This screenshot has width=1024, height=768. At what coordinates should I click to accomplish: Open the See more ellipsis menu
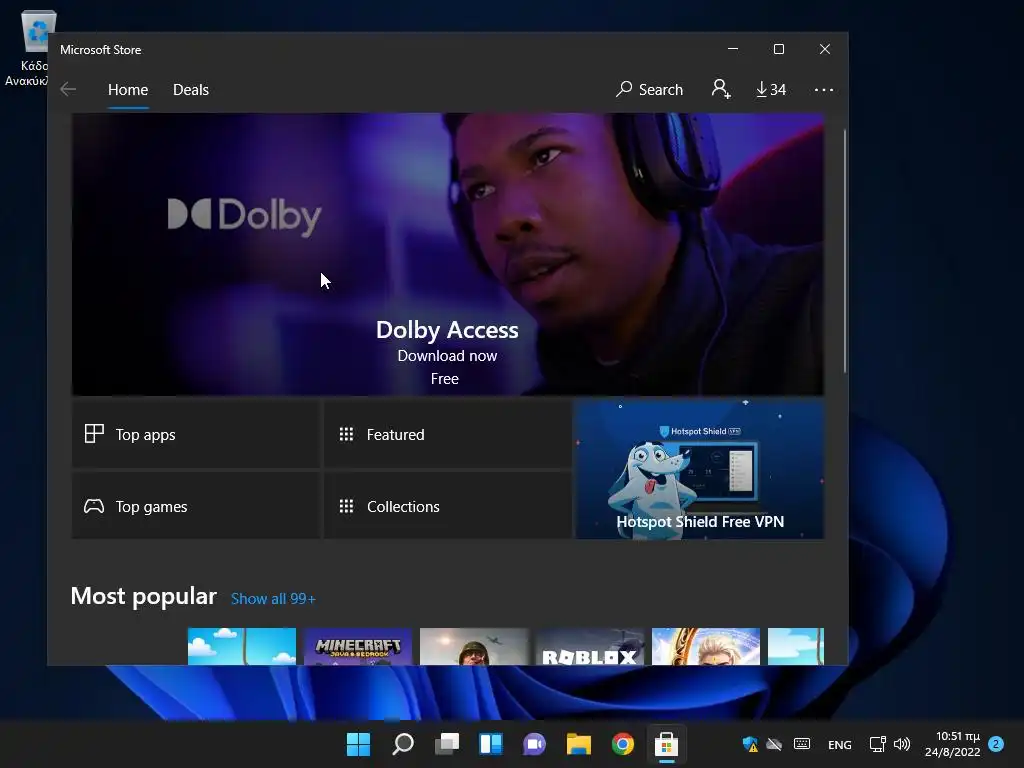824,89
